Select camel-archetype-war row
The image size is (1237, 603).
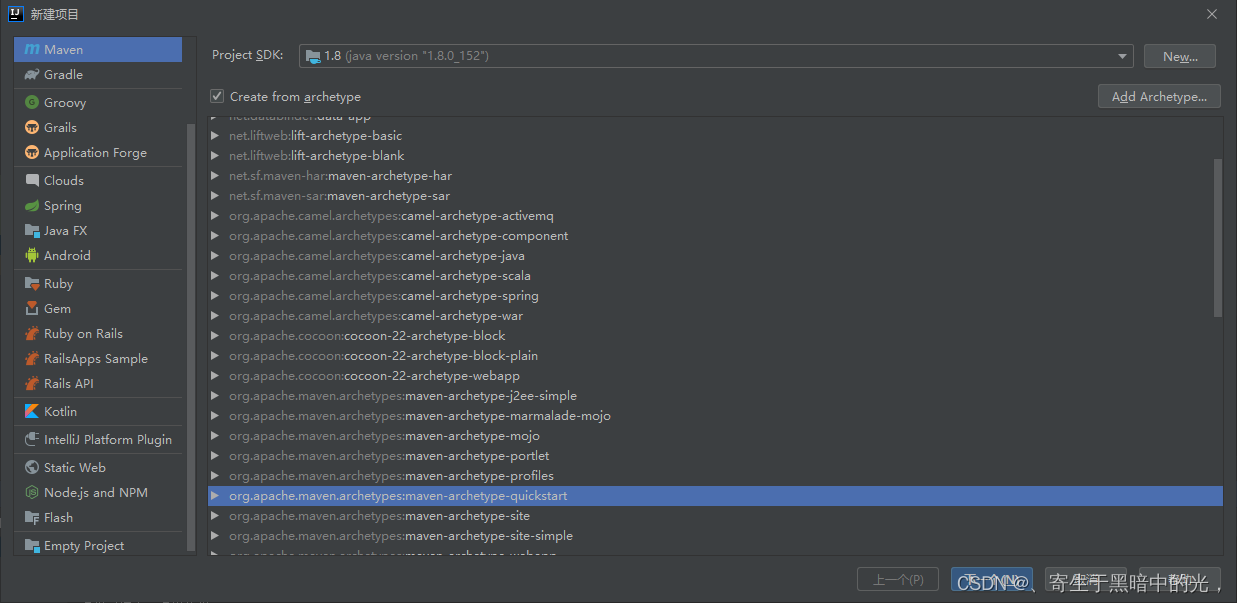click(715, 316)
